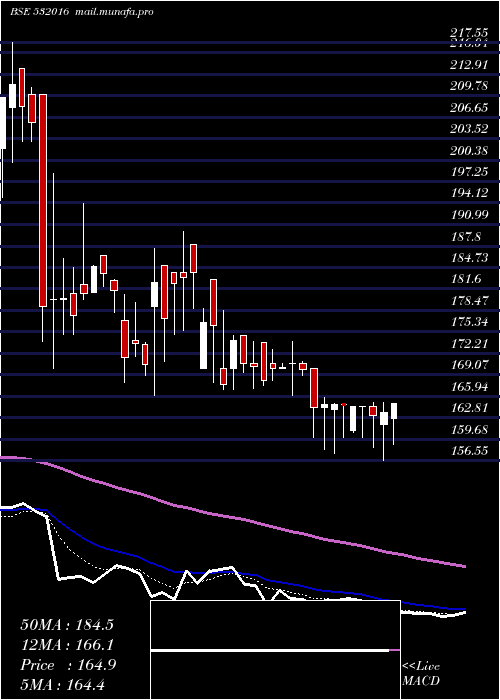This screenshot has width=500, height=700.
Task: Click the '5MA : 164.4' readout
Action: tap(62, 685)
